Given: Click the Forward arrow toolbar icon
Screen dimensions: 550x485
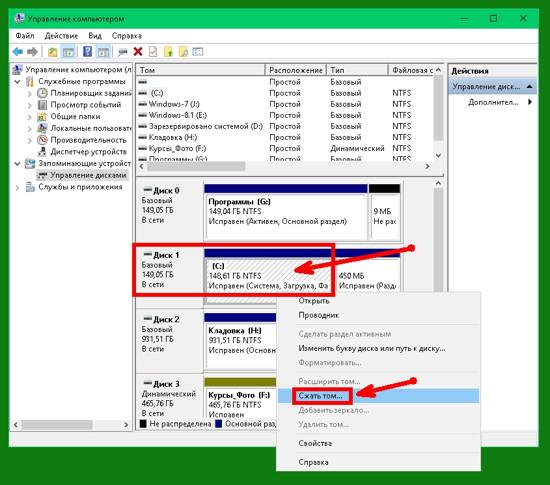Looking at the screenshot, I should point(32,52).
